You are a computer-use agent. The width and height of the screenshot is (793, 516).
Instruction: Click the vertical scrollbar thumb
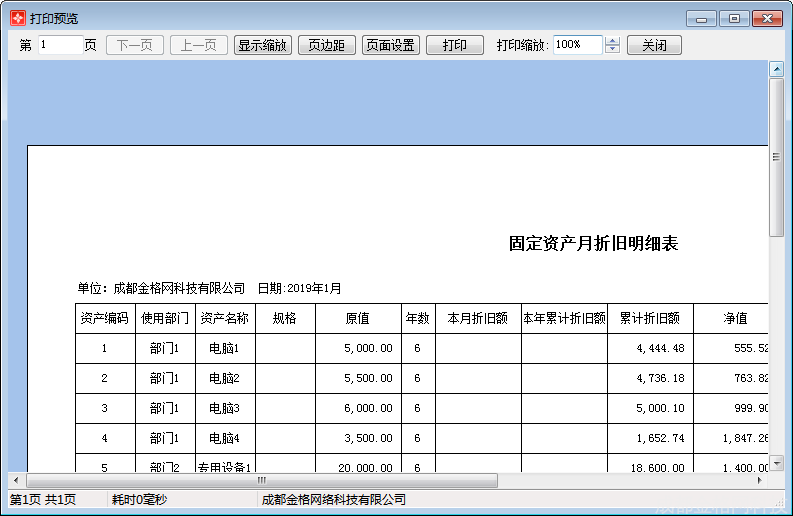[x=776, y=157]
